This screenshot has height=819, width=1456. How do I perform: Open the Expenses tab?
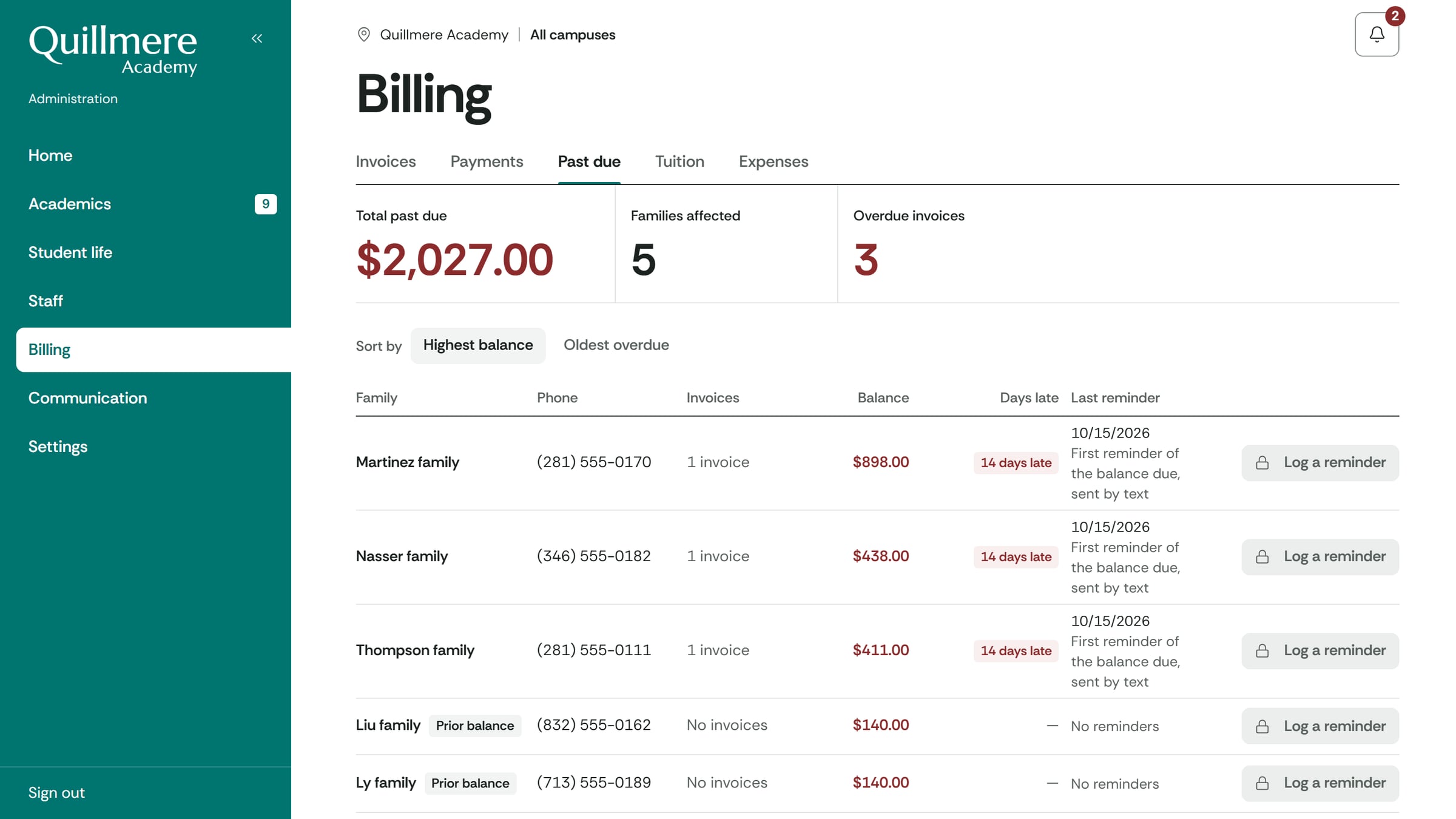point(773,161)
